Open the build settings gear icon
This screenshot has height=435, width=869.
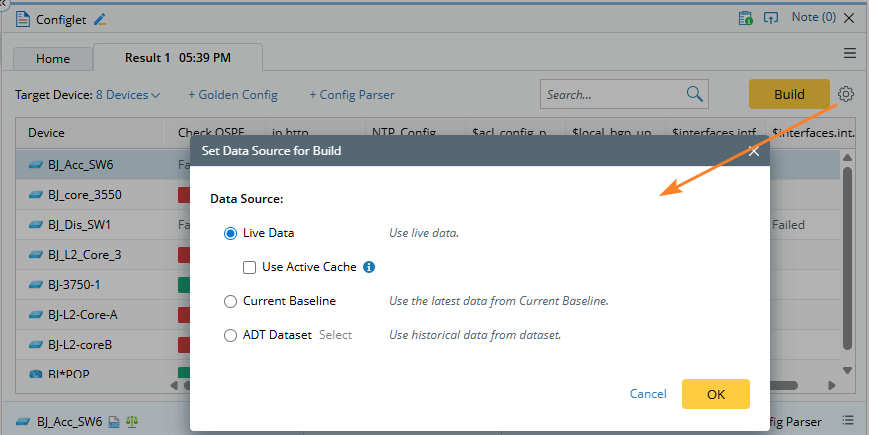click(x=846, y=94)
